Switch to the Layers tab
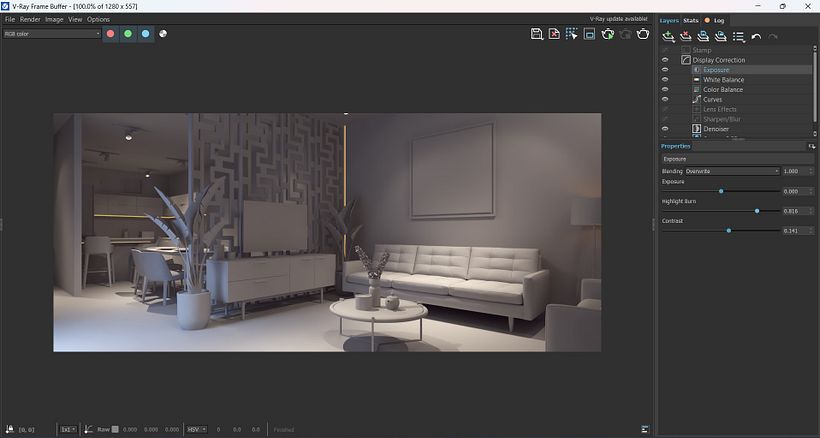Viewport: 820px width, 438px height. tap(669, 20)
